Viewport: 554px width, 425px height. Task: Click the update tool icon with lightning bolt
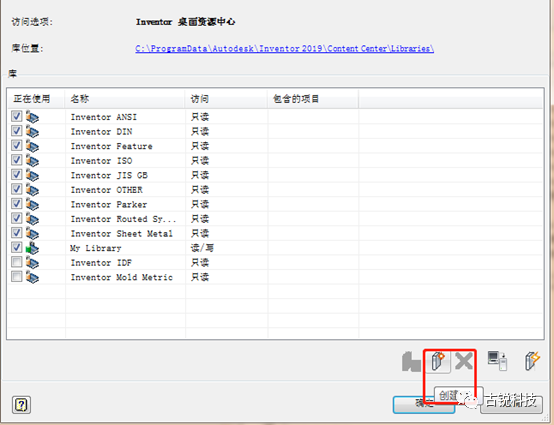[532, 361]
